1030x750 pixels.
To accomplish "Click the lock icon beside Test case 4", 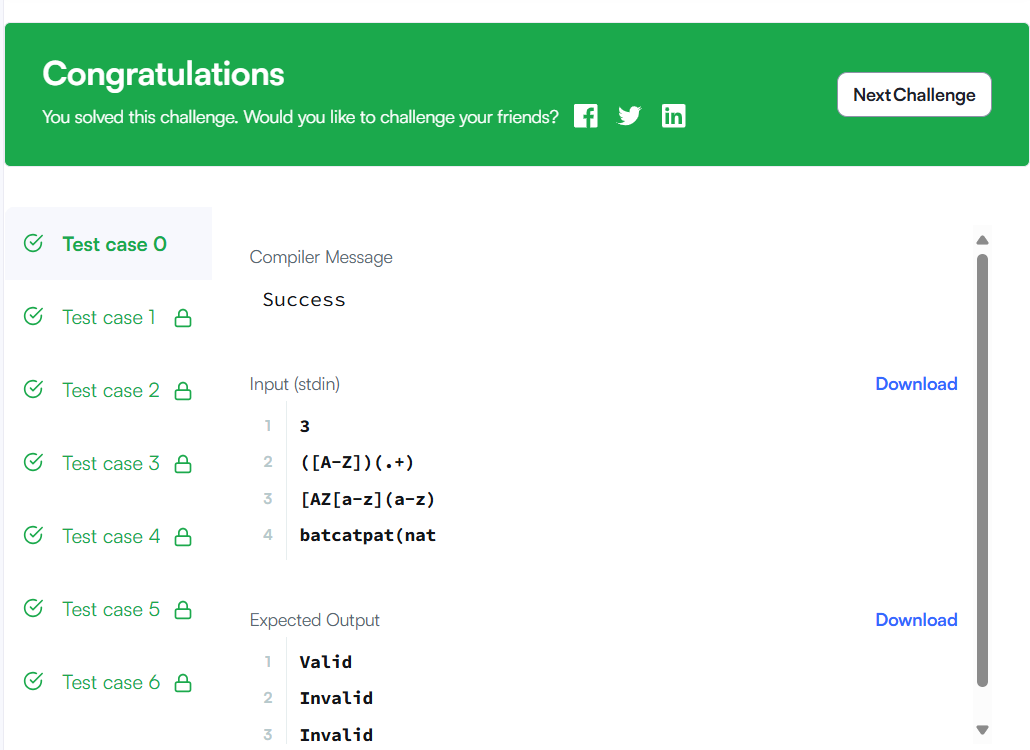I will click(x=183, y=537).
